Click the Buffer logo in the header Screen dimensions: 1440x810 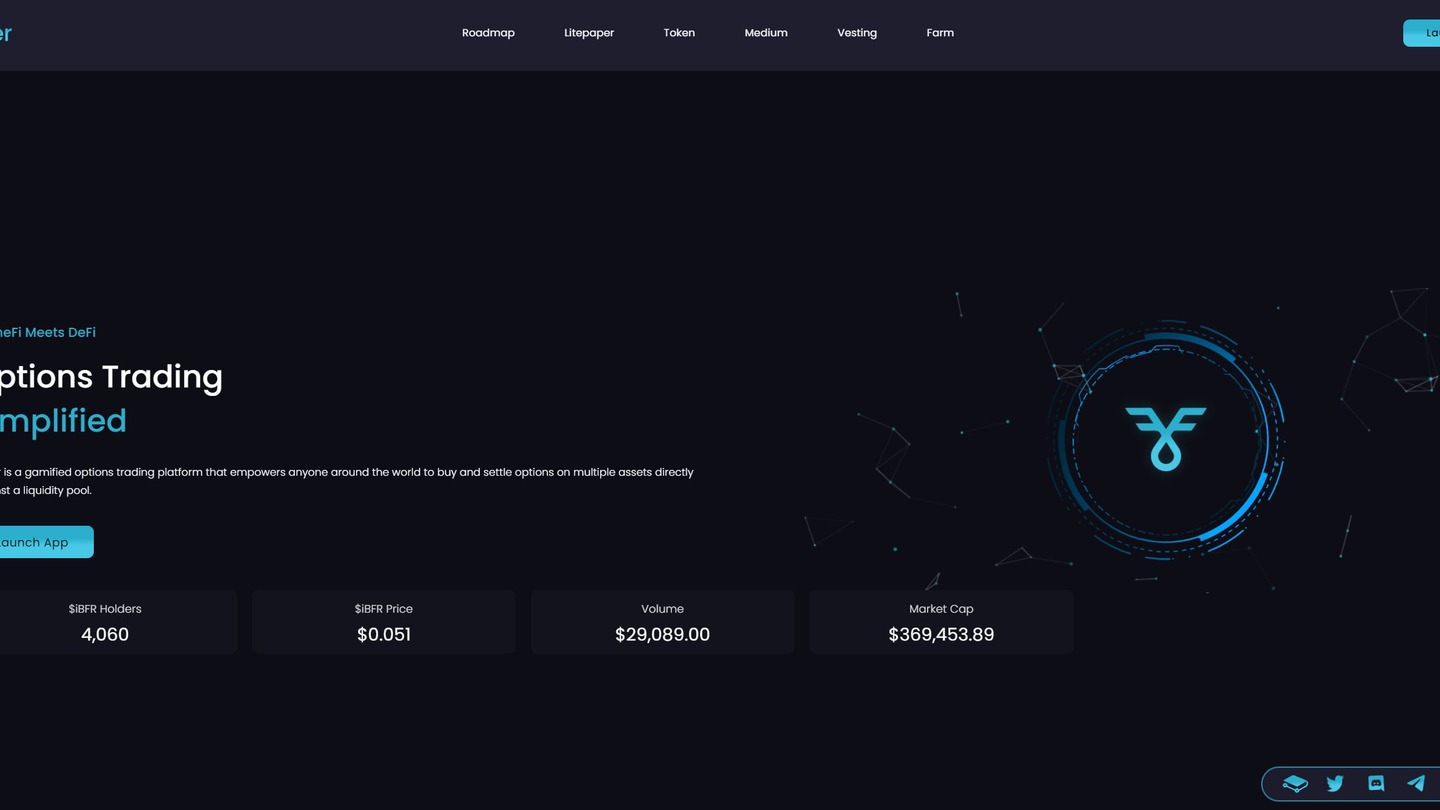coord(5,33)
